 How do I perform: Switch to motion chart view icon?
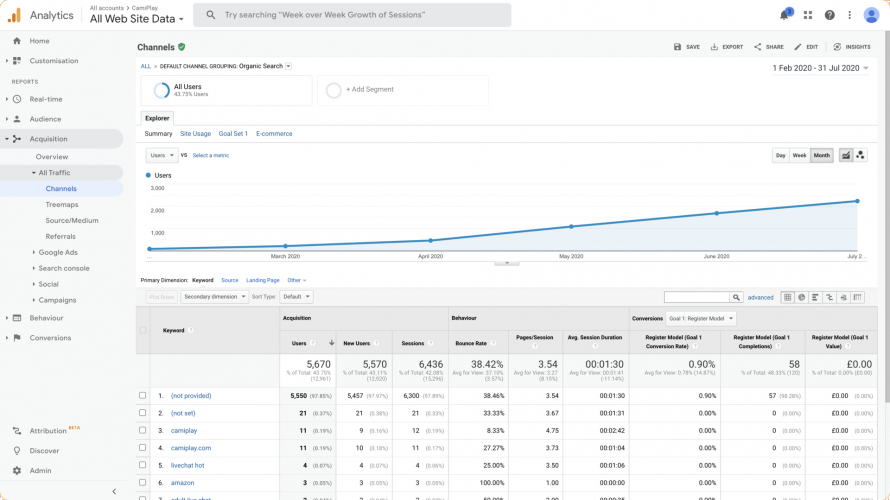pyautogui.click(x=861, y=155)
